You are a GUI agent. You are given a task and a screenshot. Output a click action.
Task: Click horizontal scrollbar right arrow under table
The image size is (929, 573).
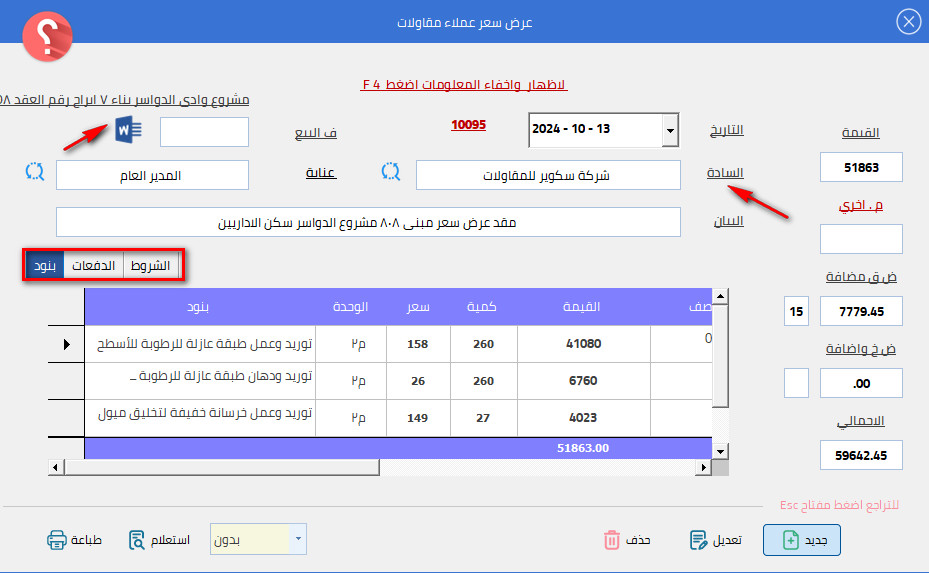pos(706,467)
